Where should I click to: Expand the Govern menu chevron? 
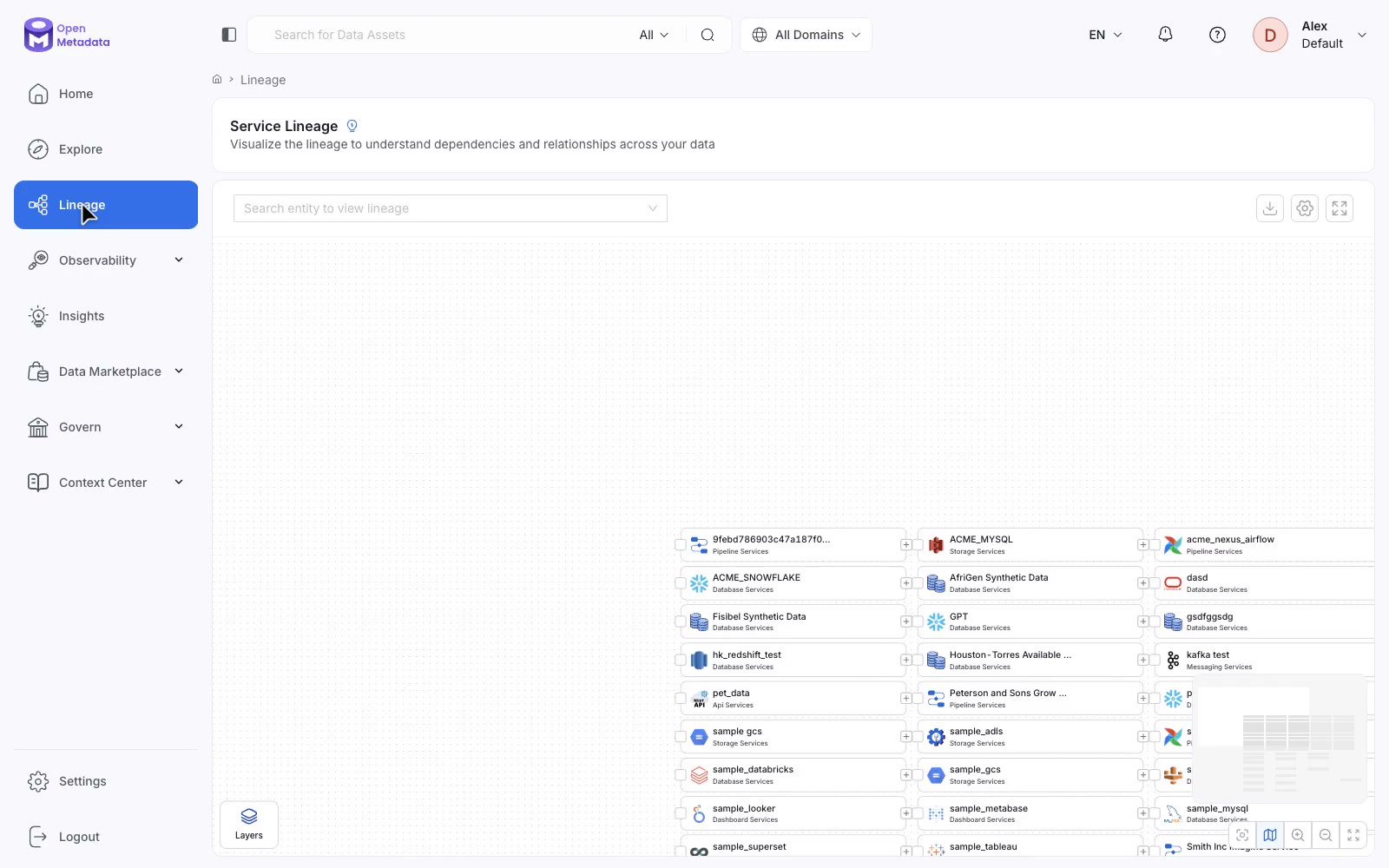click(179, 426)
